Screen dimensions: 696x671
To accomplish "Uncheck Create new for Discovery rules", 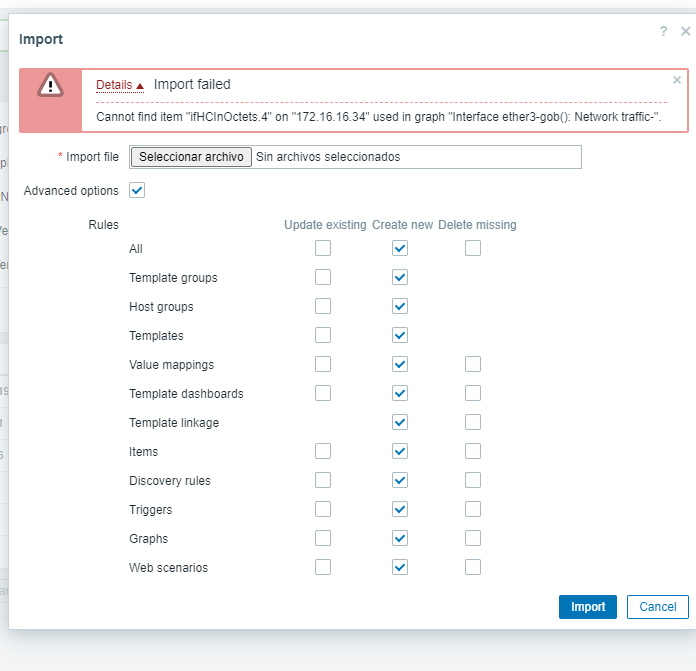I will [400, 480].
